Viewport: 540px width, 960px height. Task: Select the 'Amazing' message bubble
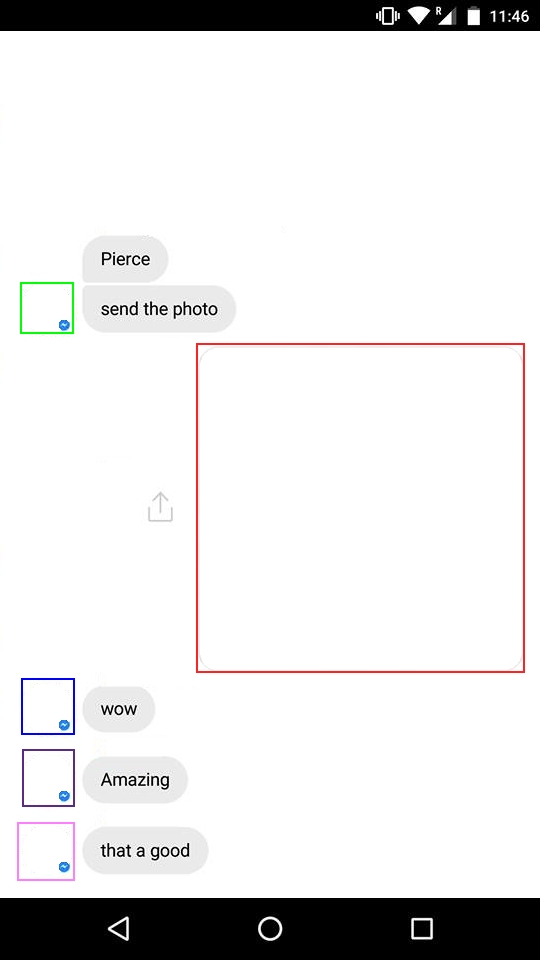135,779
